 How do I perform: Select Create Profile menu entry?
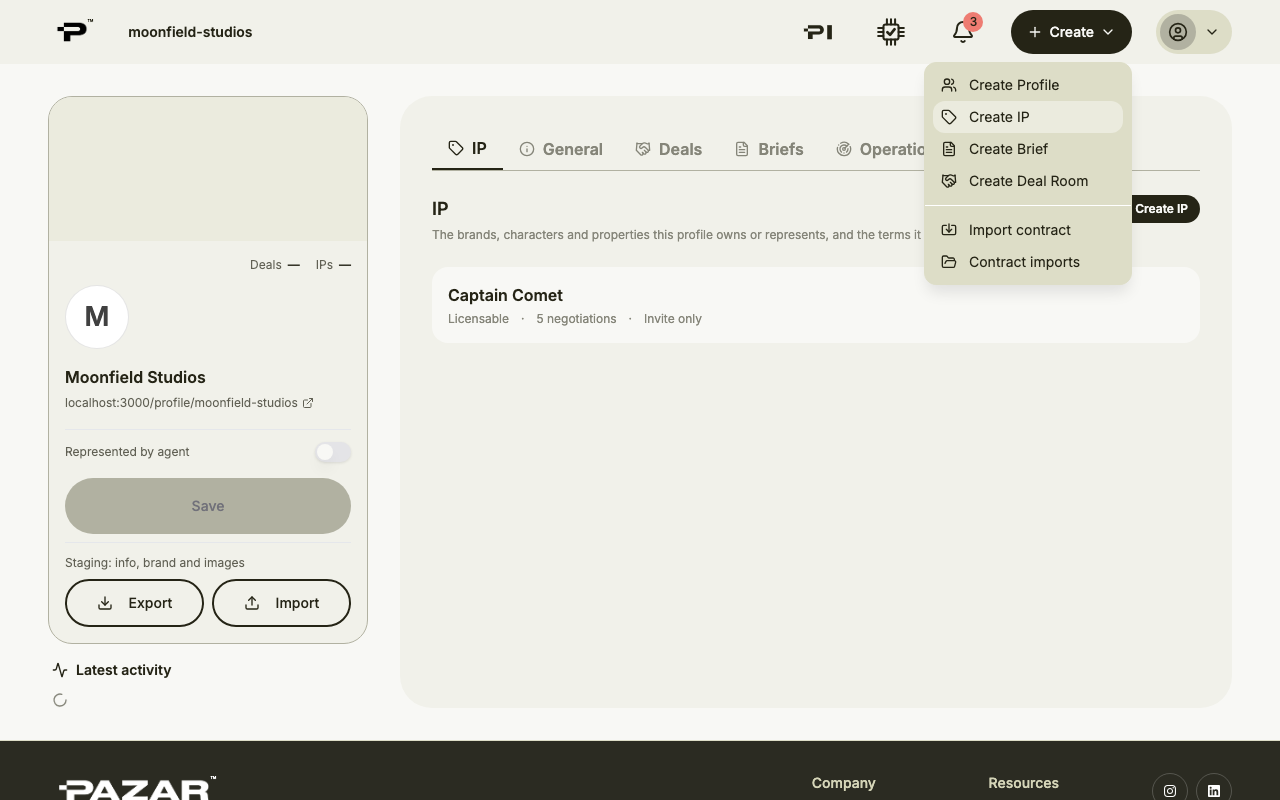1028,85
